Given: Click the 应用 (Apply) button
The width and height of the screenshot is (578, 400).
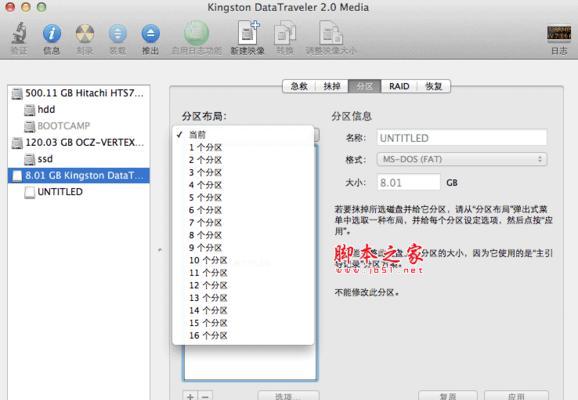Looking at the screenshot, I should [516, 396].
